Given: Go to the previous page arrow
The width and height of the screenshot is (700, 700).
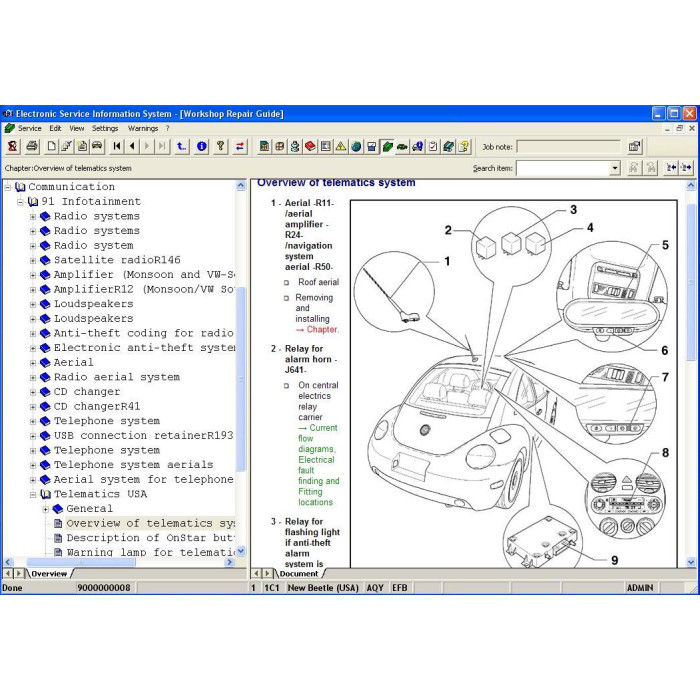Looking at the screenshot, I should [132, 146].
